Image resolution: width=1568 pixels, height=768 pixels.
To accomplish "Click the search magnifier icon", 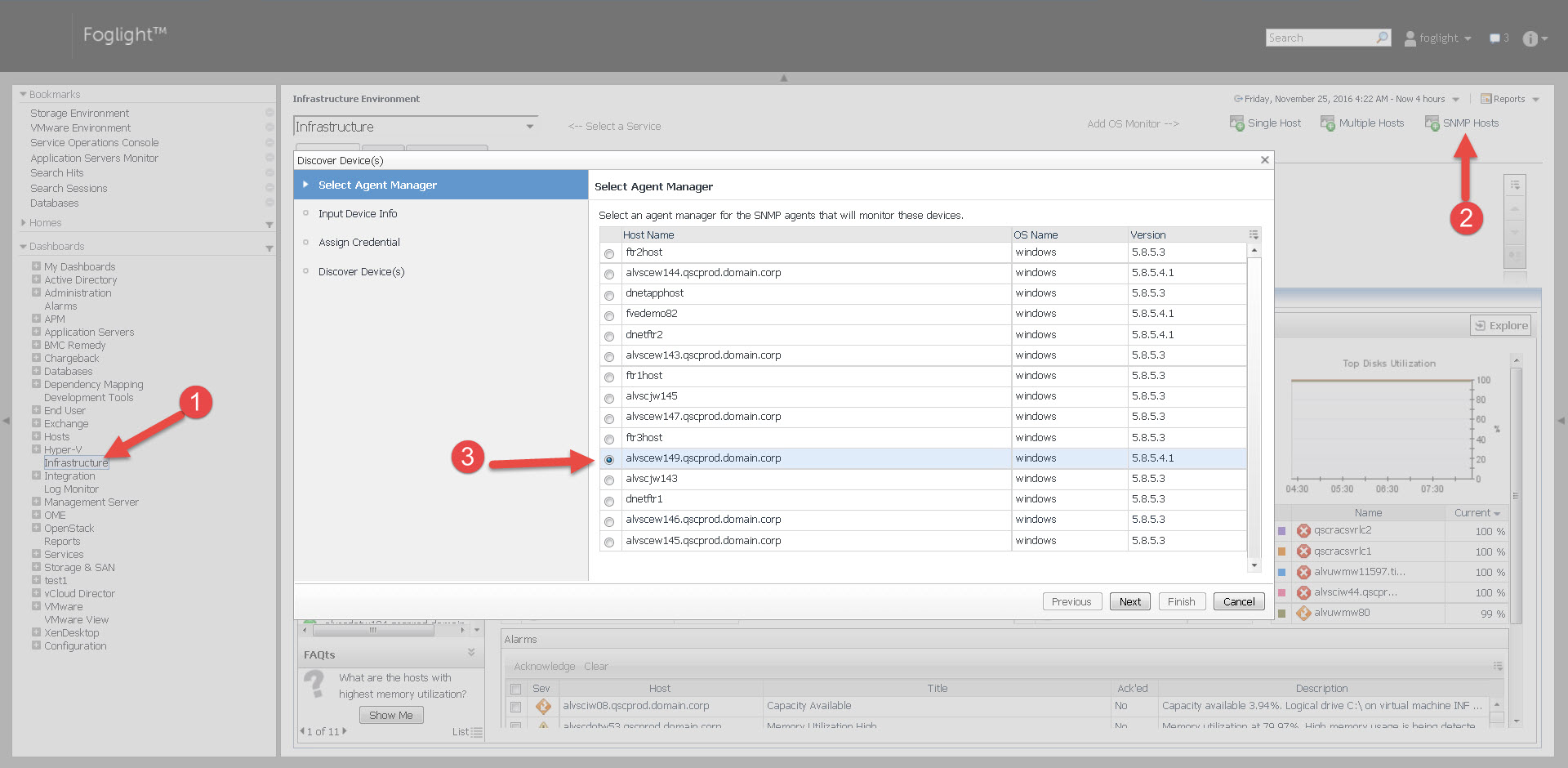I will (x=1382, y=38).
